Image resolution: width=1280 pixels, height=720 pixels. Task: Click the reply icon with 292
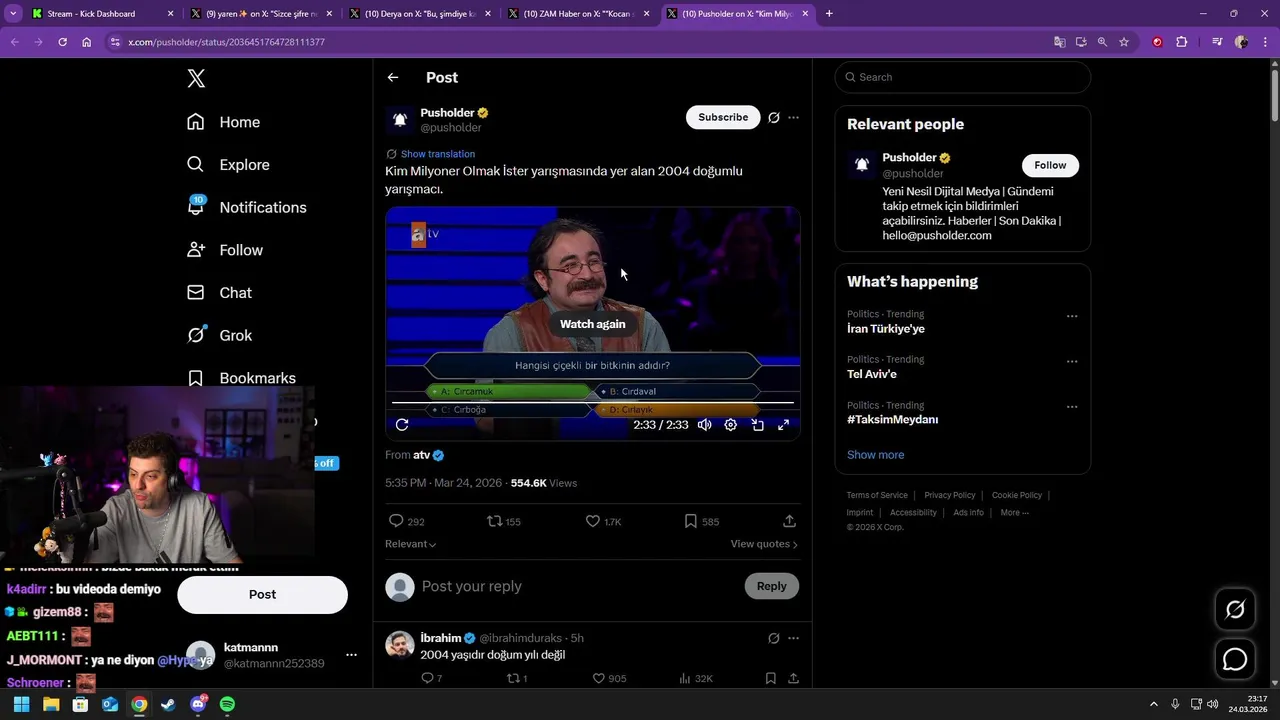(406, 521)
